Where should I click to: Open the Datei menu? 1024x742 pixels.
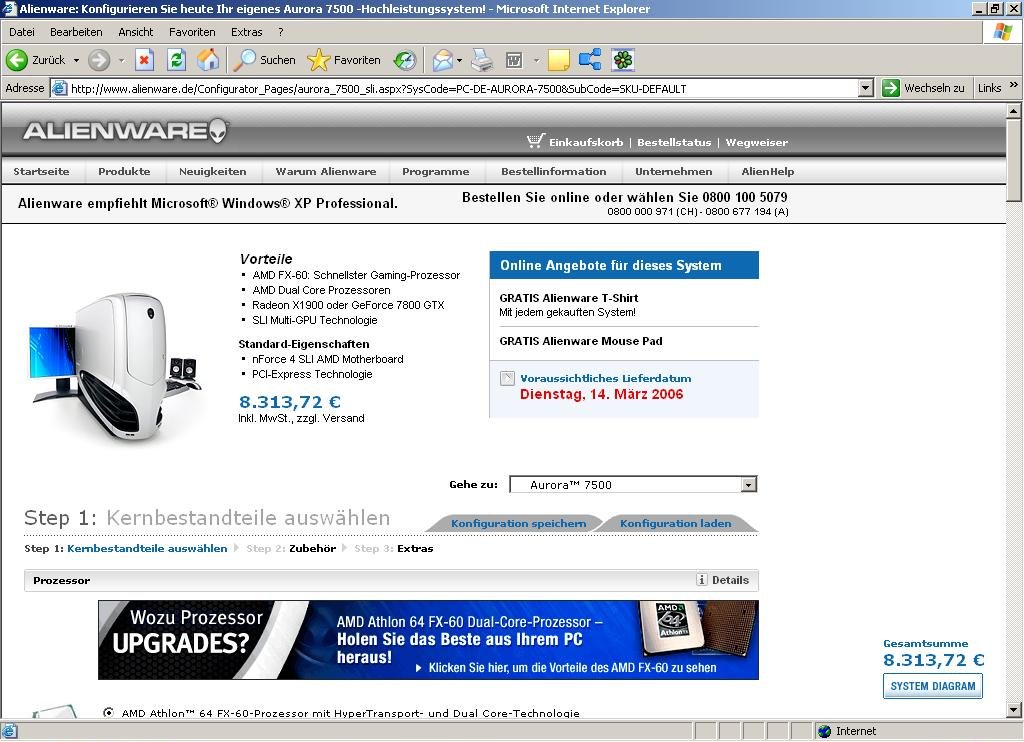pos(22,32)
